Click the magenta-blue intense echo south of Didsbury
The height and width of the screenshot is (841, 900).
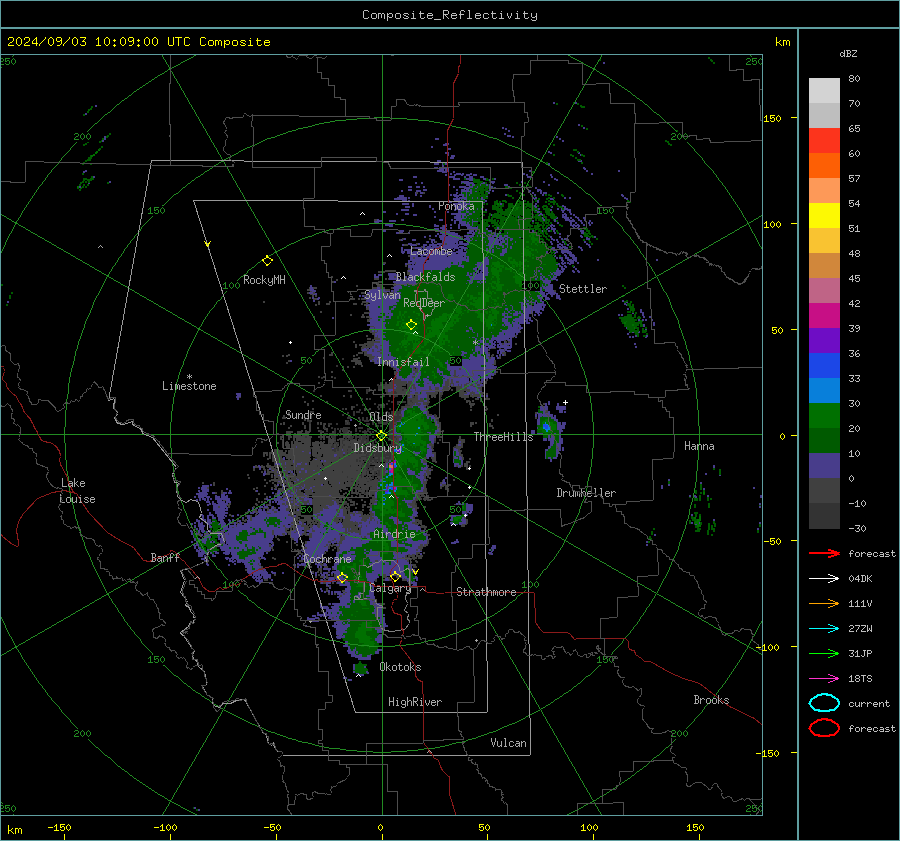point(391,468)
